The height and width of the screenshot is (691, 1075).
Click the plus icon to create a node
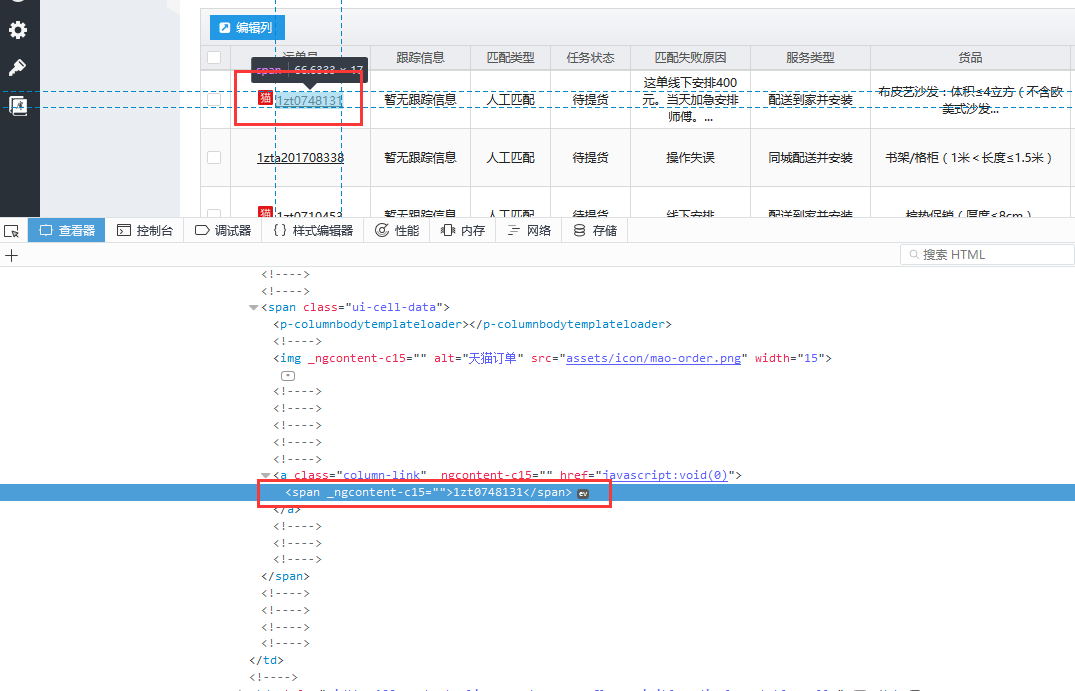coord(12,256)
